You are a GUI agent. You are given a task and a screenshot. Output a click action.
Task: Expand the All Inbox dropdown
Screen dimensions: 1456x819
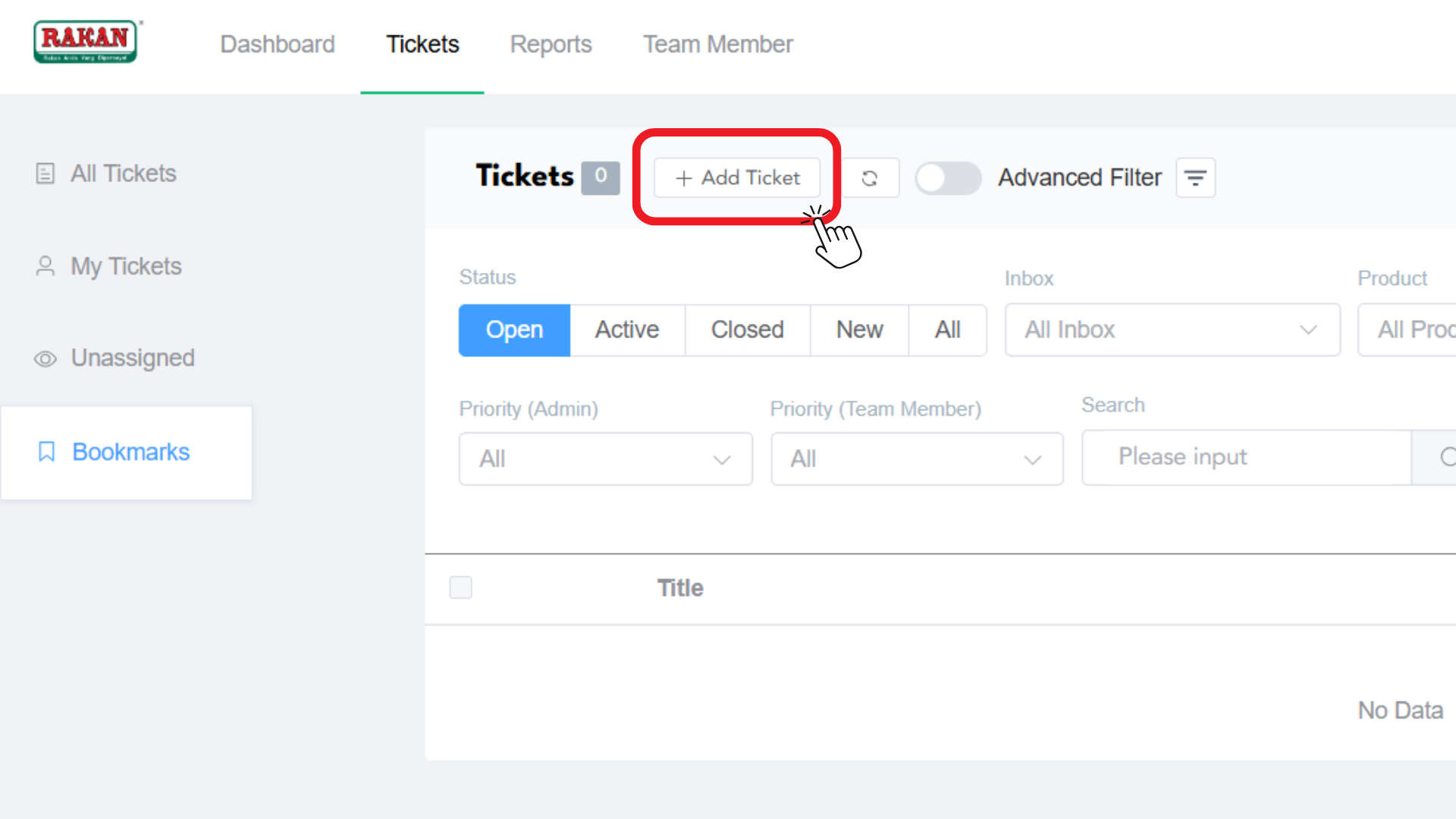1172,330
